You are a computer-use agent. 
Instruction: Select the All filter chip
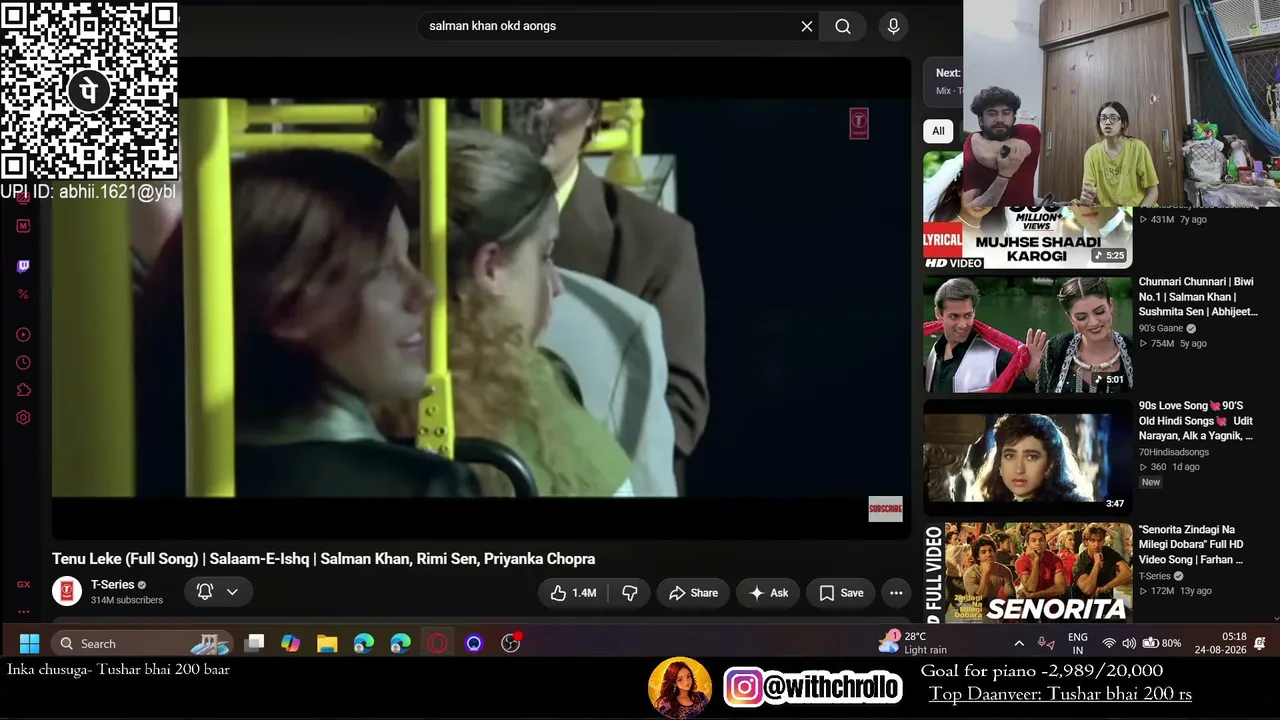click(938, 131)
